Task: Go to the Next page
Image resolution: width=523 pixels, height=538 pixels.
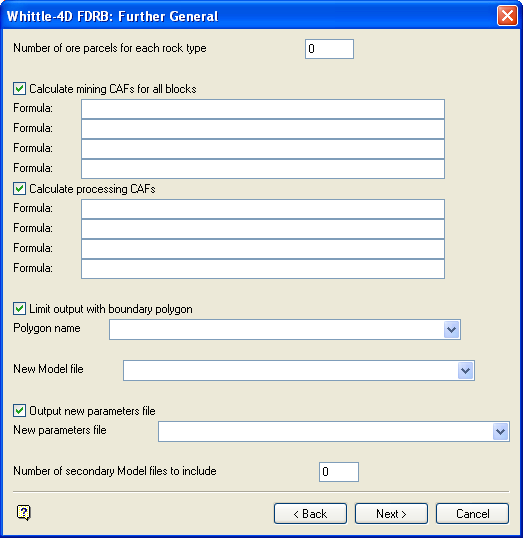Action: point(391,514)
